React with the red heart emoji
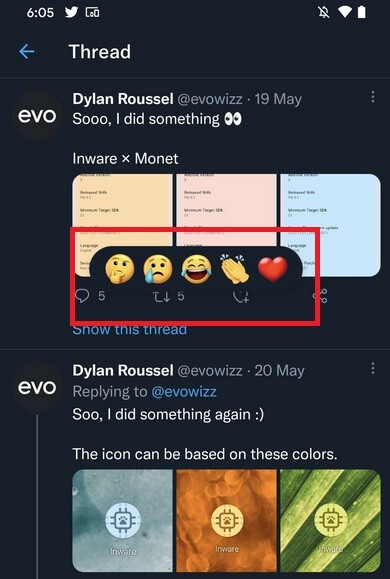The image size is (390, 579). pos(273,270)
